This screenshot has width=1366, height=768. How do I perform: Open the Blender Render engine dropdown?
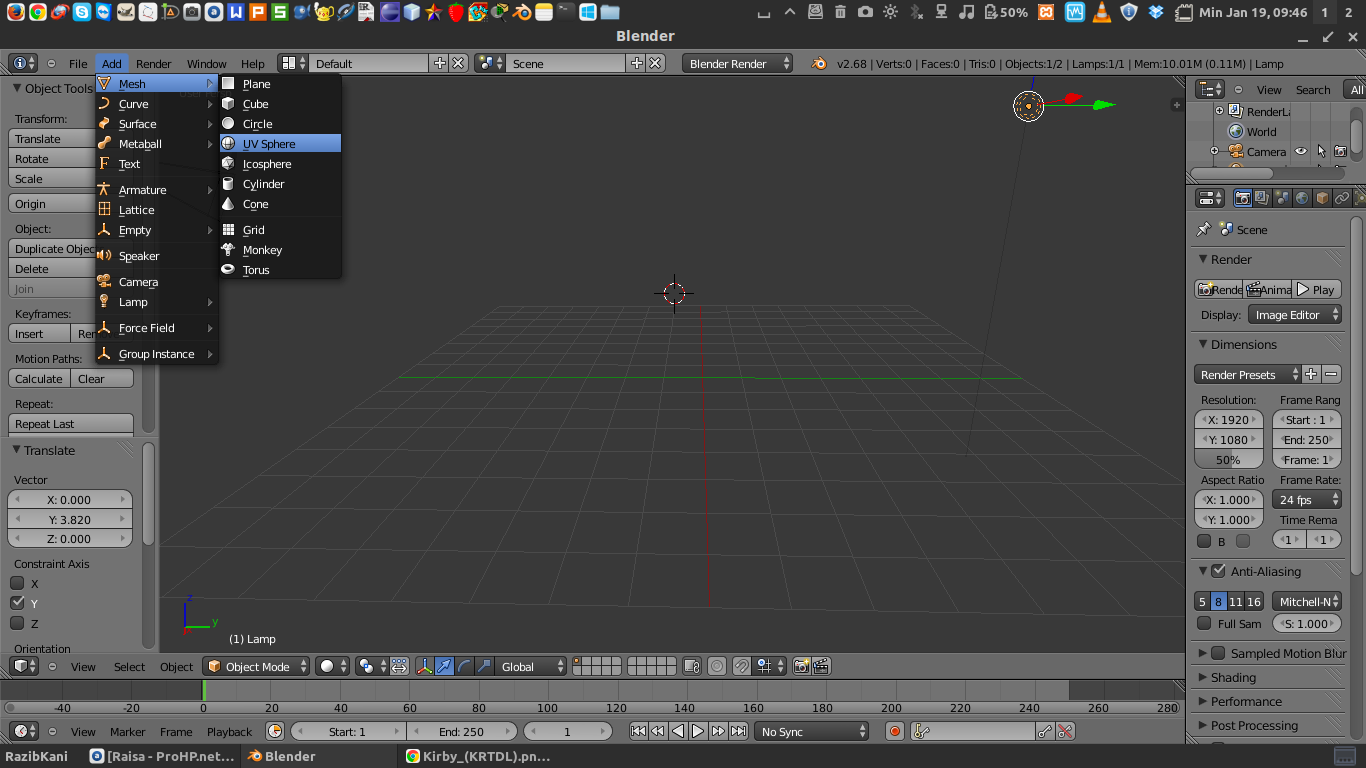(x=737, y=63)
